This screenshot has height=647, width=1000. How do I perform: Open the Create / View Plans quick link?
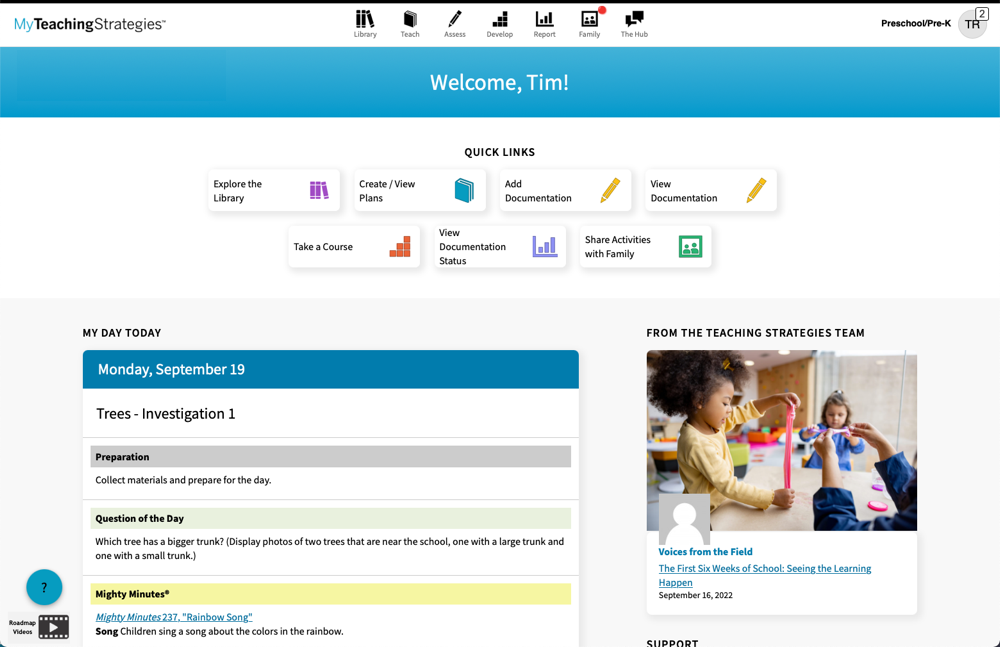click(x=420, y=191)
